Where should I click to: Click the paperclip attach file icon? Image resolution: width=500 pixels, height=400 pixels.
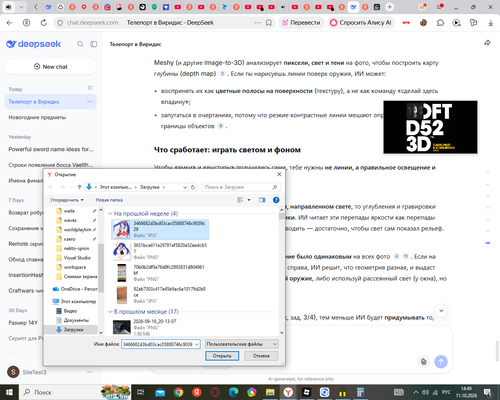click(x=424, y=362)
